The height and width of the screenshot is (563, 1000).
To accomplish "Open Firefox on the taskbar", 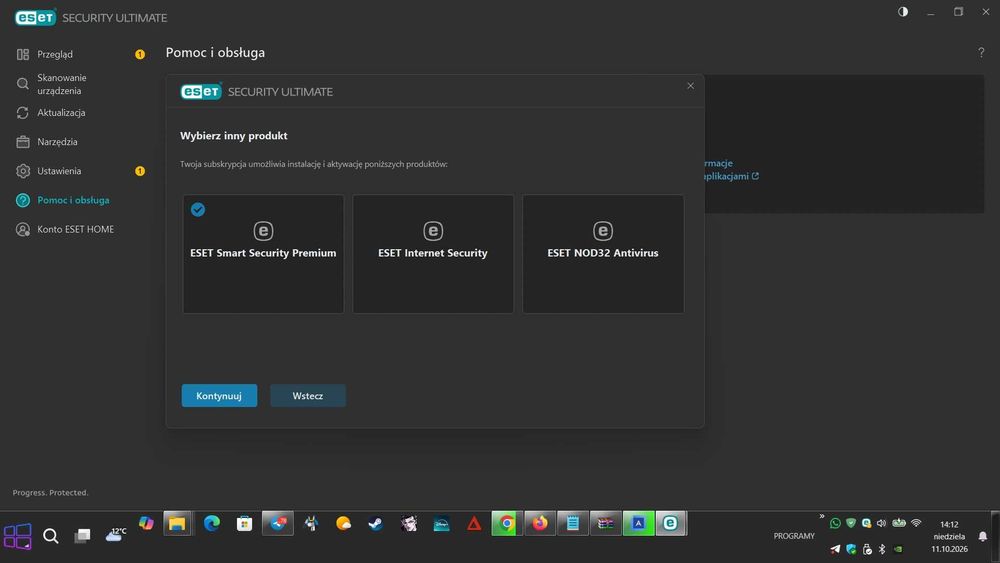I will [540, 523].
